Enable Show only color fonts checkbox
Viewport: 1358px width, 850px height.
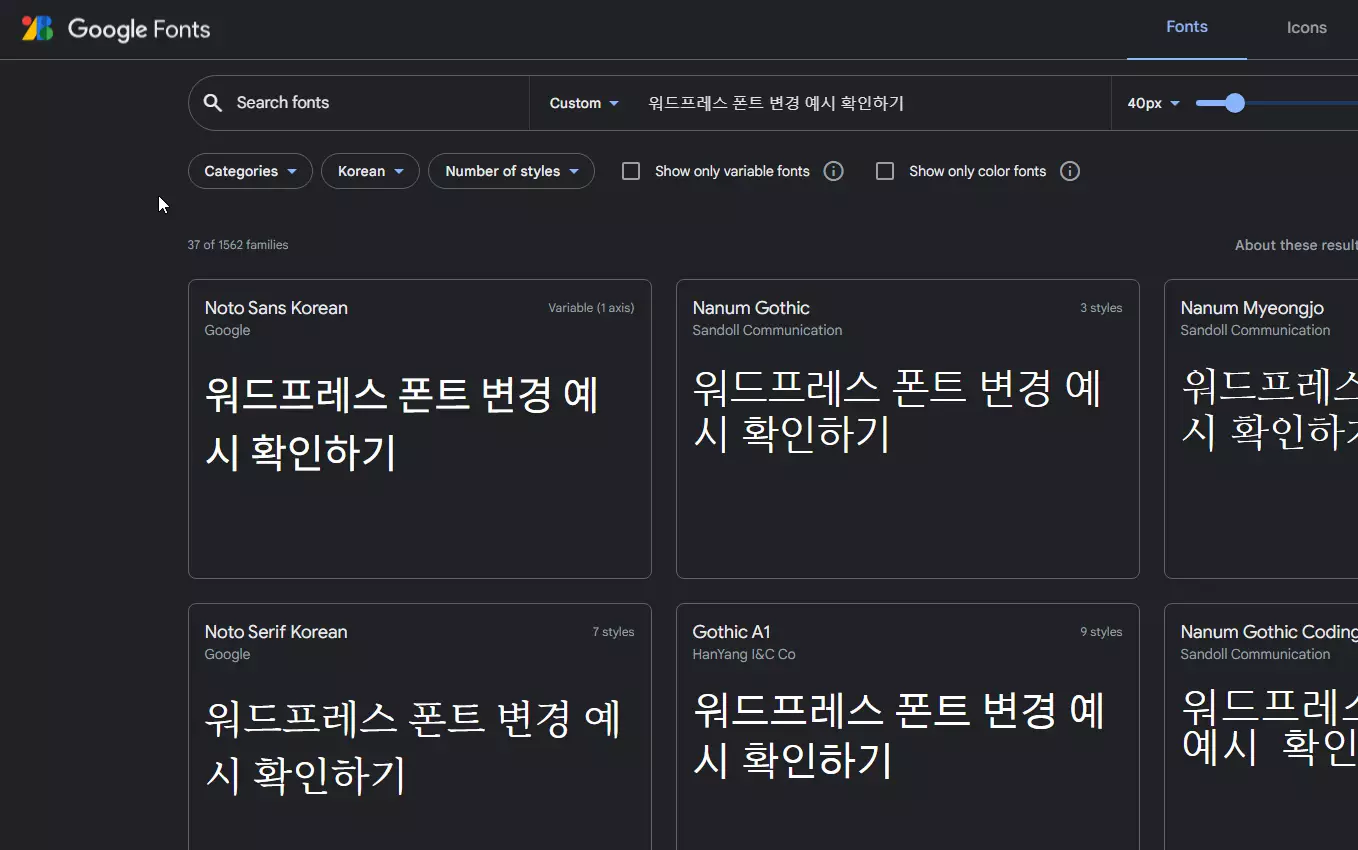pos(885,171)
